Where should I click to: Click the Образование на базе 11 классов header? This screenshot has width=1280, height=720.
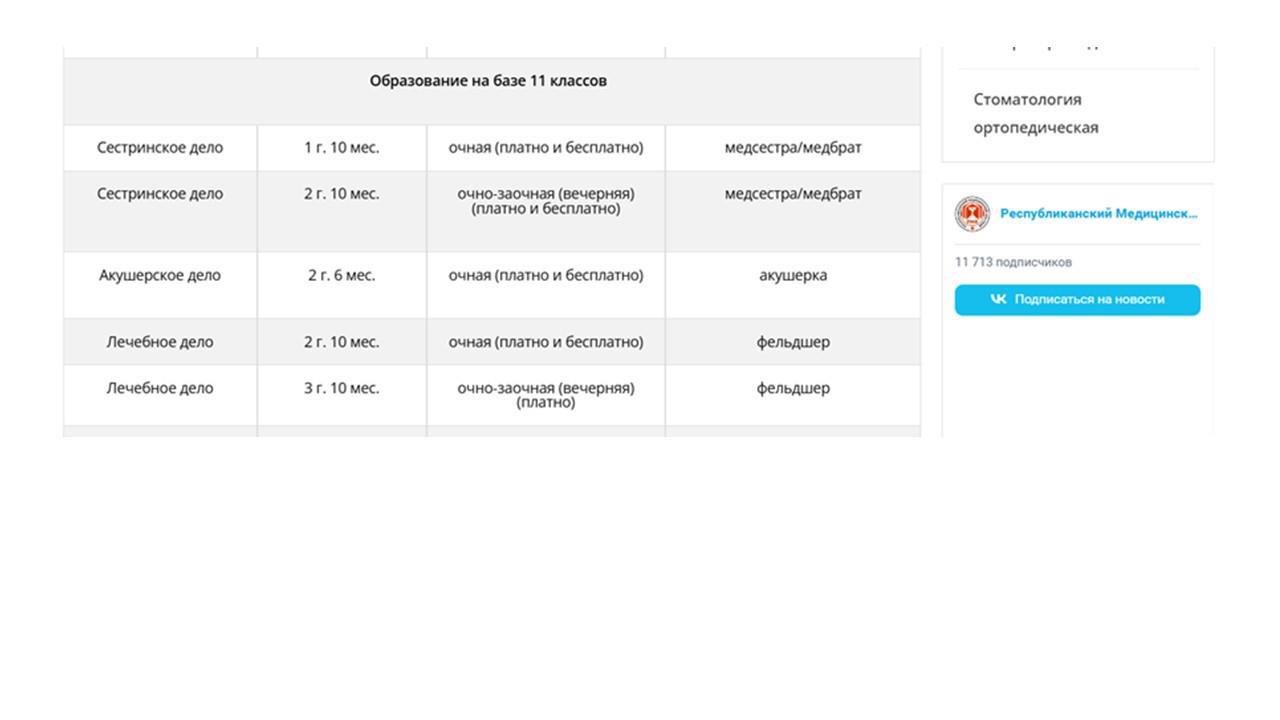coord(488,81)
